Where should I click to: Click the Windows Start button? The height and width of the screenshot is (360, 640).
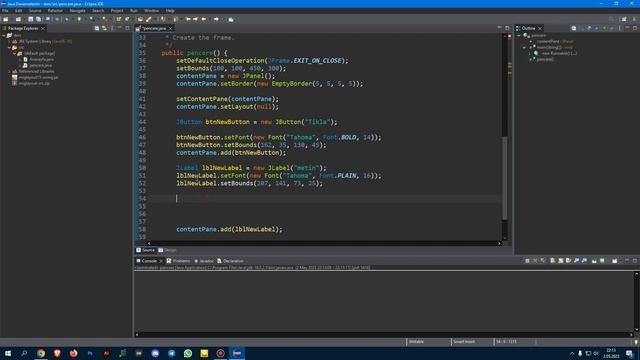point(8,353)
